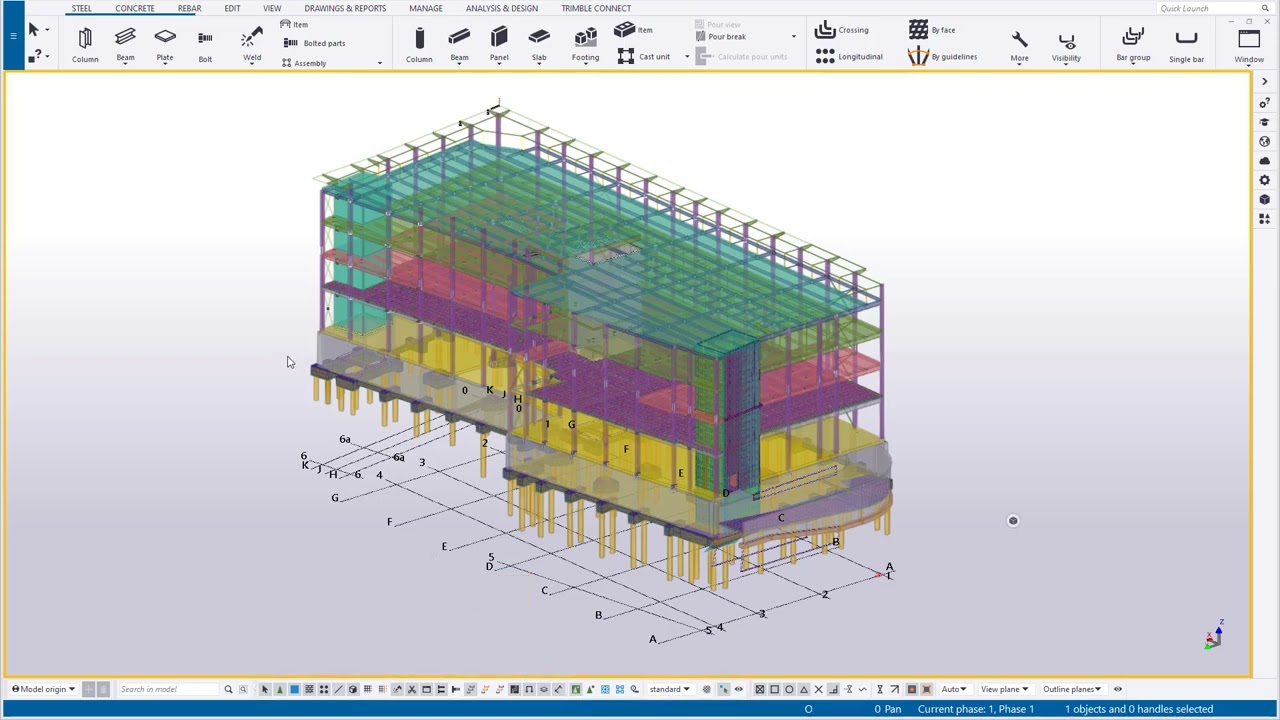Click the concrete Item command
Image resolution: width=1280 pixels, height=720 pixels.
(634, 29)
